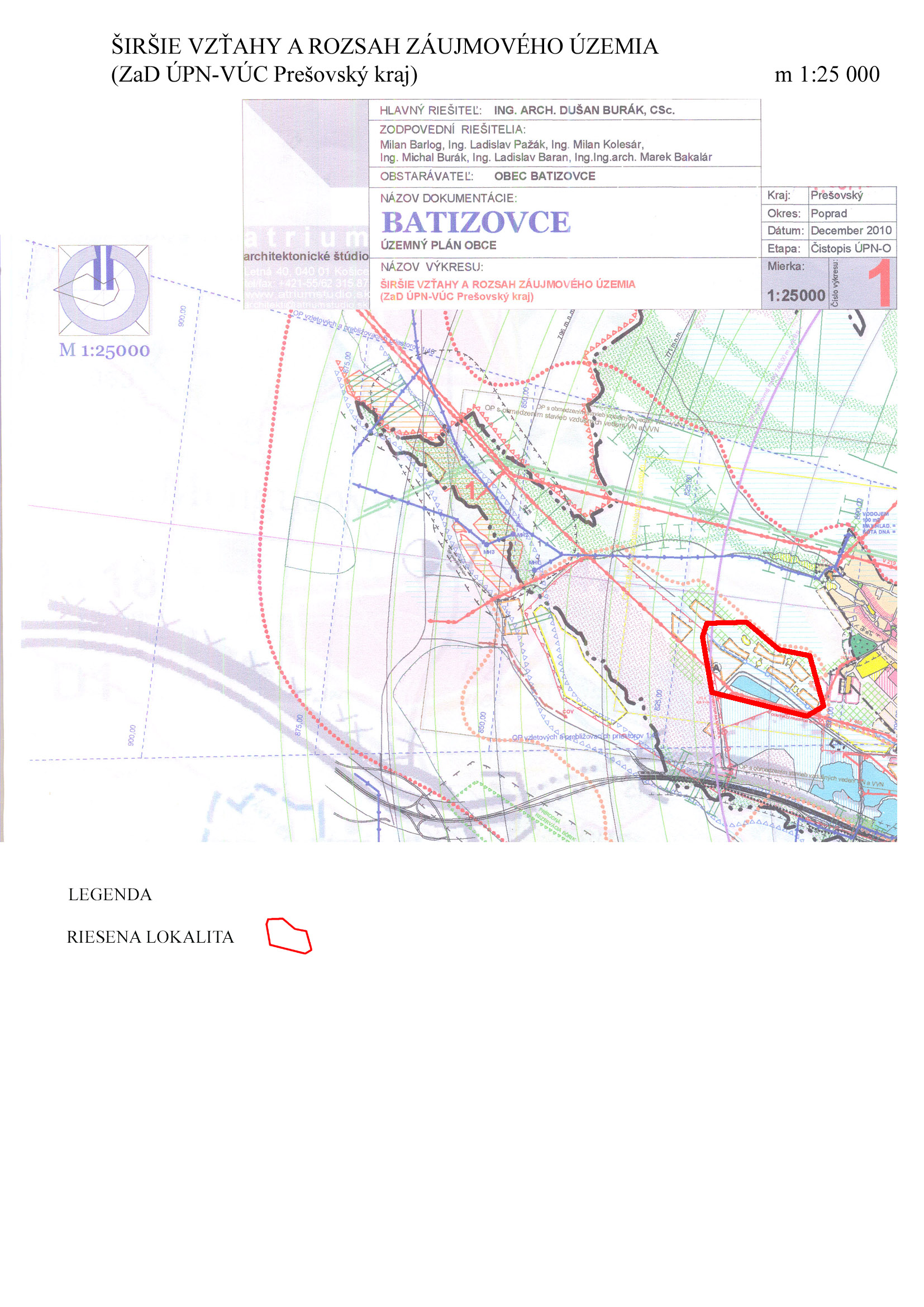Click the 'RIESENA LOKALITA' legend label
The image size is (924, 1307).
(150, 938)
